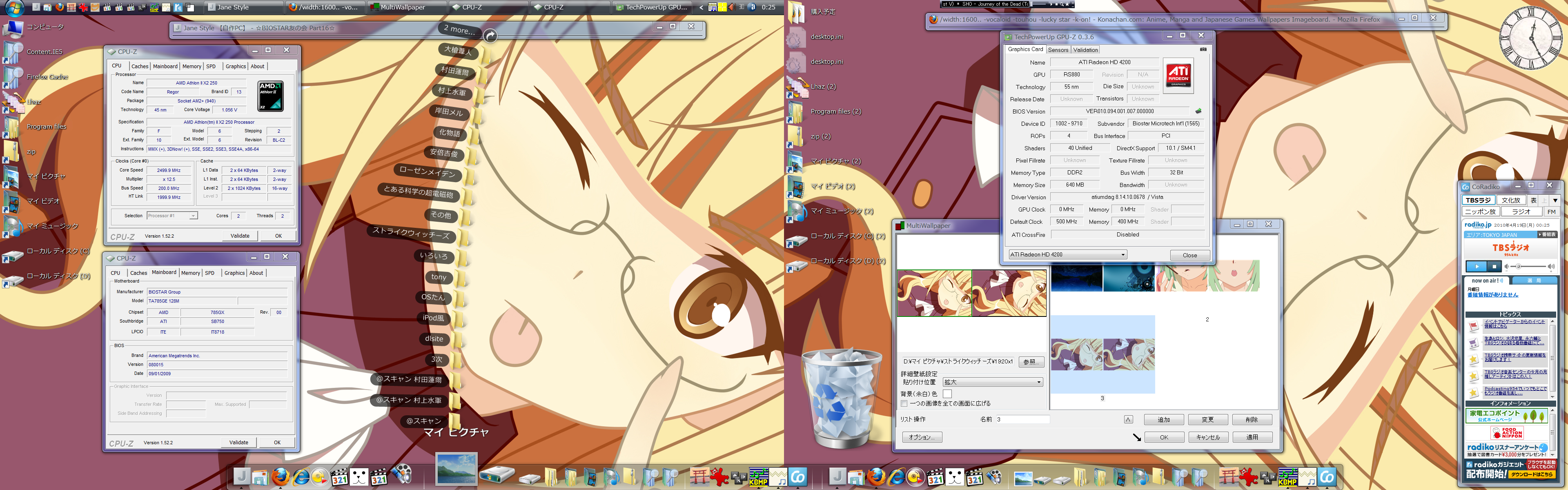Open the Graphics tab in bottom CPU-Z window
This screenshot has width=1568, height=490.
pos(234,273)
